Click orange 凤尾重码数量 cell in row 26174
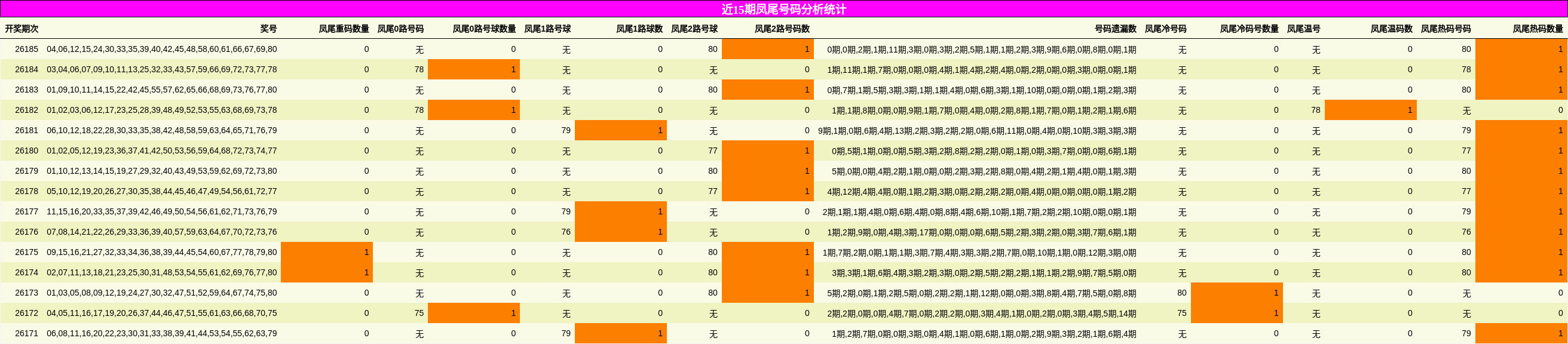Screen dimensions: 1568x344 pyautogui.click(x=327, y=272)
